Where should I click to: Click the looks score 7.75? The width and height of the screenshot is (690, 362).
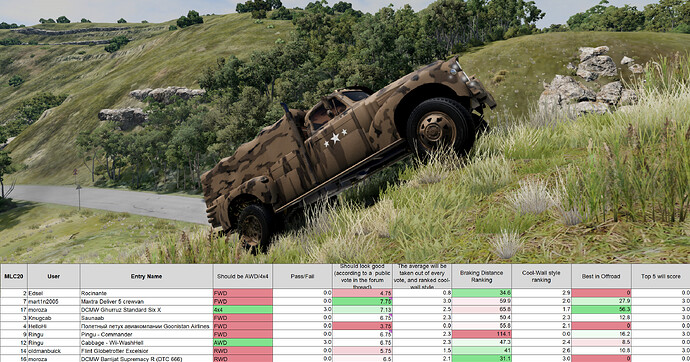[362, 301]
